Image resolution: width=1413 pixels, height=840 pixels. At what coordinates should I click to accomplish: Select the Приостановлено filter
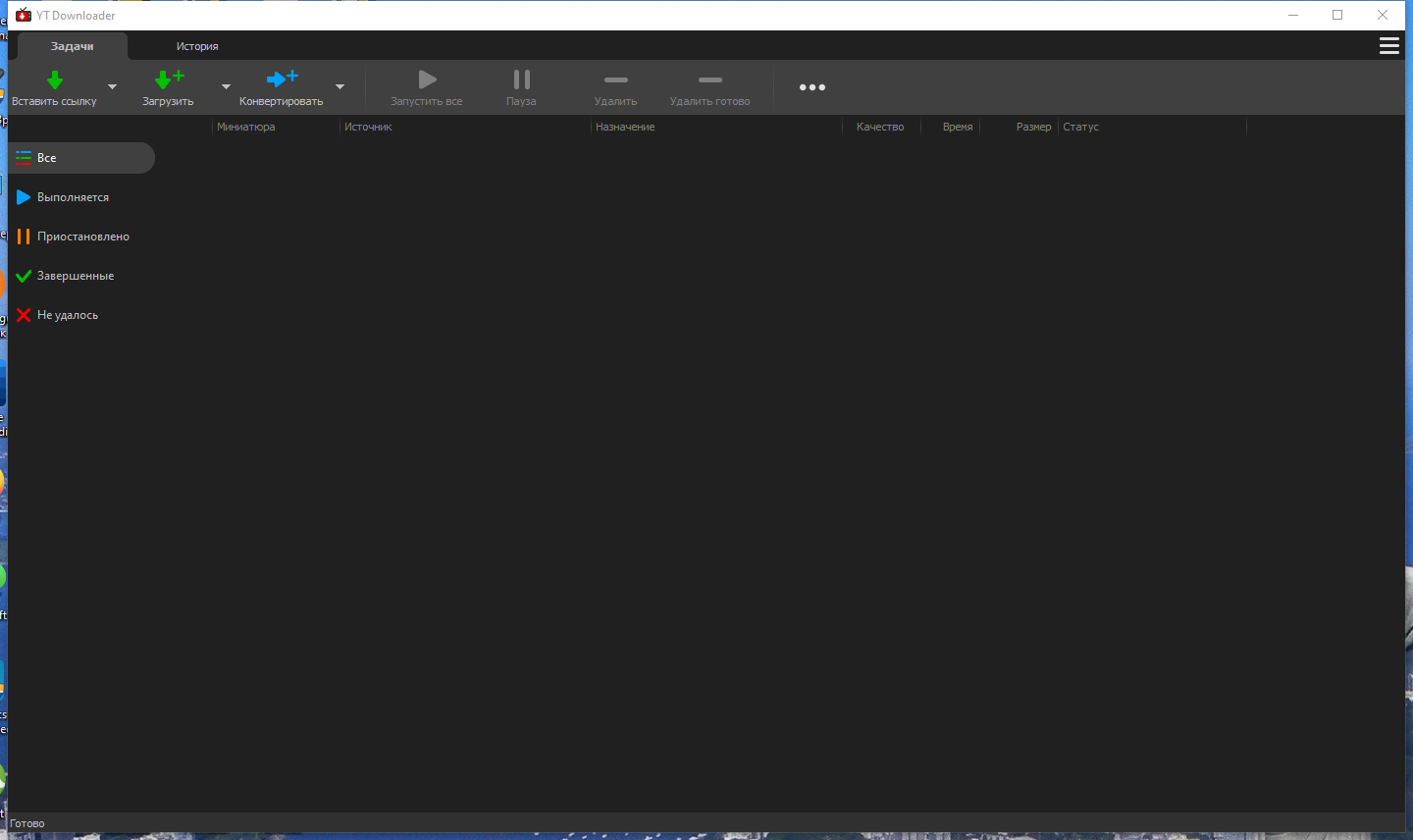click(81, 236)
